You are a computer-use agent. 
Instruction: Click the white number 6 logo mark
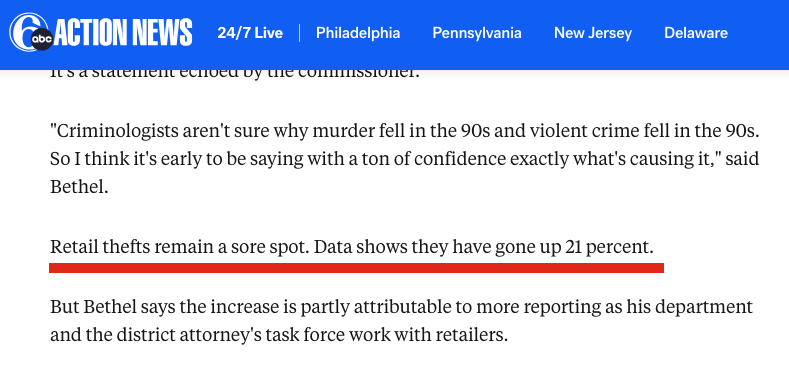point(27,31)
